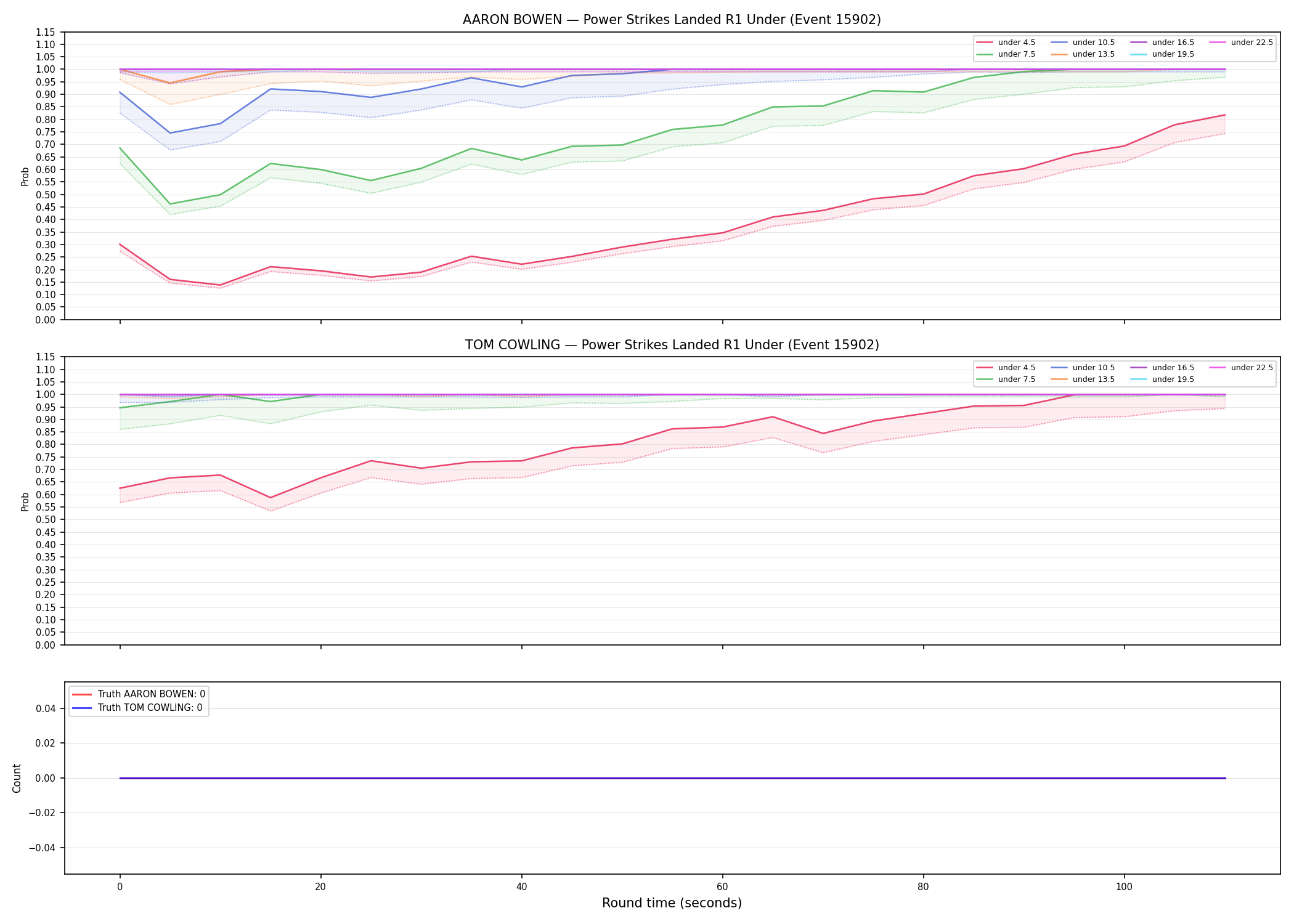The width and height of the screenshot is (1294, 924).
Task: Click the '0.50' tick on Aaron Bowen chart
Action: (46, 195)
